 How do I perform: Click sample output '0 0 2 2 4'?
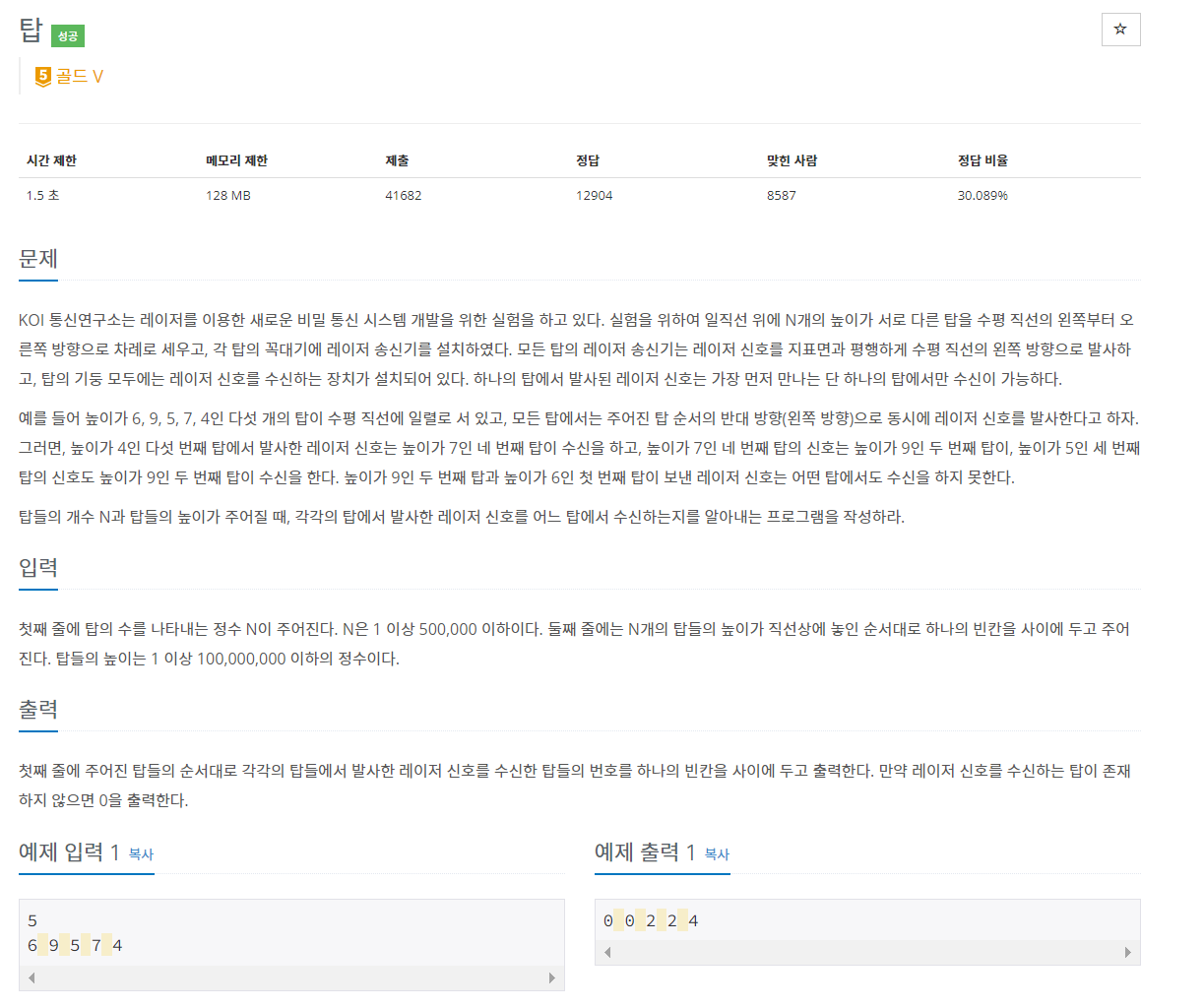[x=651, y=921]
